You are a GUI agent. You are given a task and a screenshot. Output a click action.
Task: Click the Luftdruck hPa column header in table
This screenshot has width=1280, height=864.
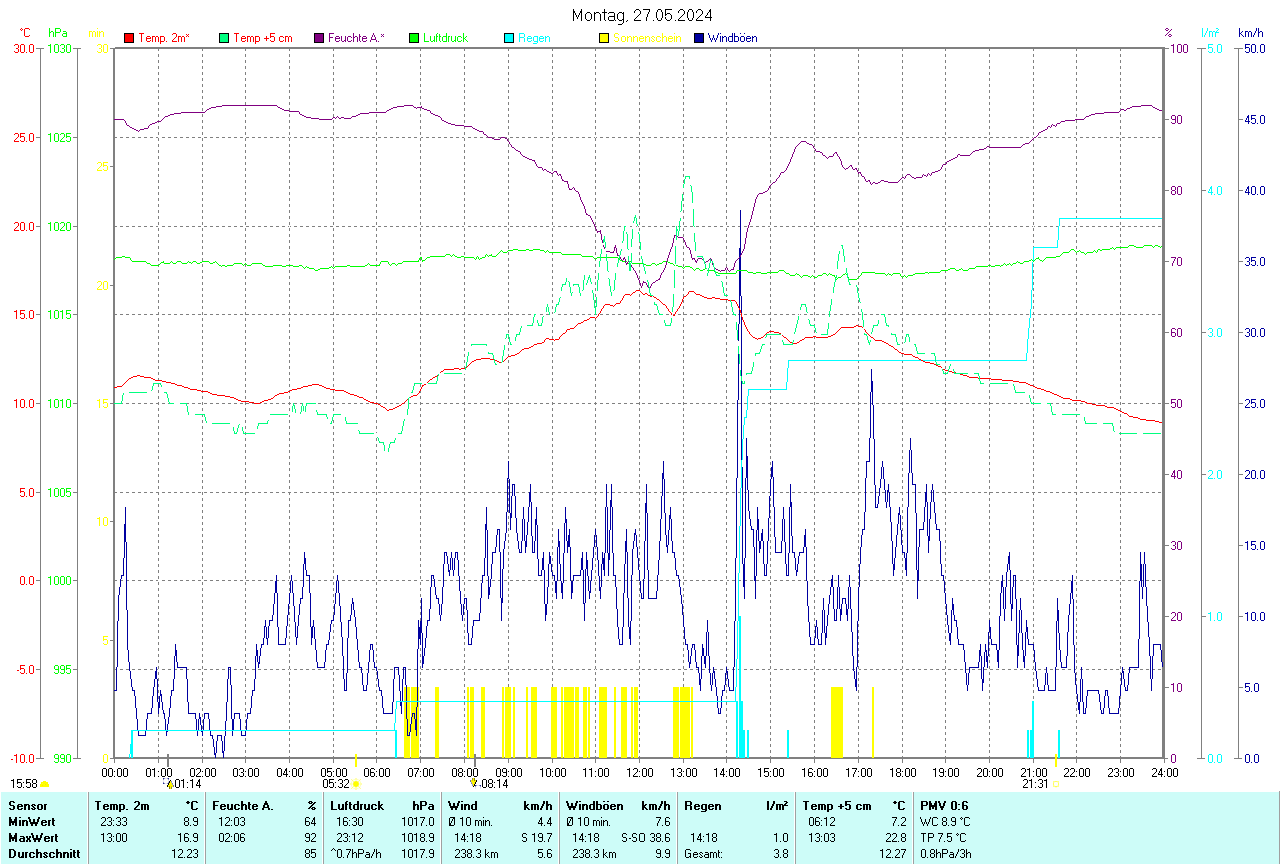tap(382, 806)
